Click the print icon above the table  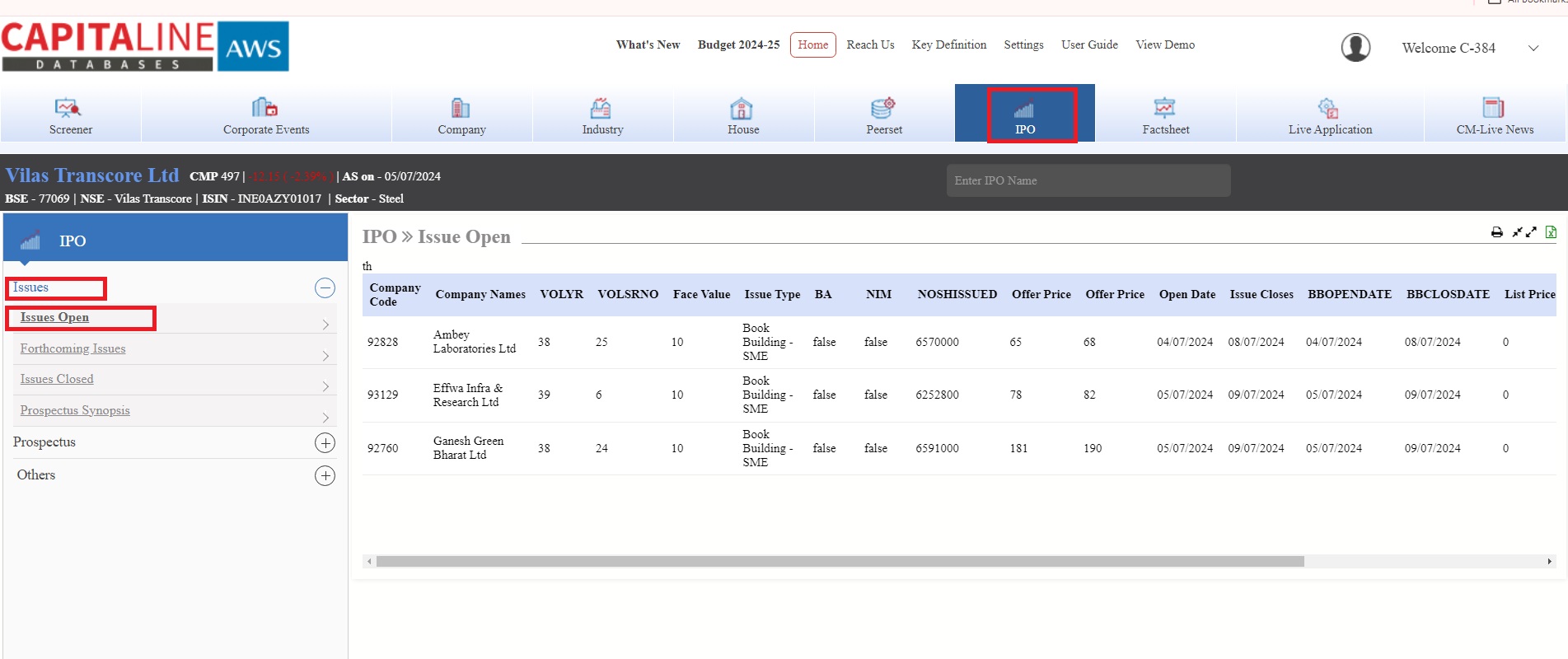(x=1496, y=232)
